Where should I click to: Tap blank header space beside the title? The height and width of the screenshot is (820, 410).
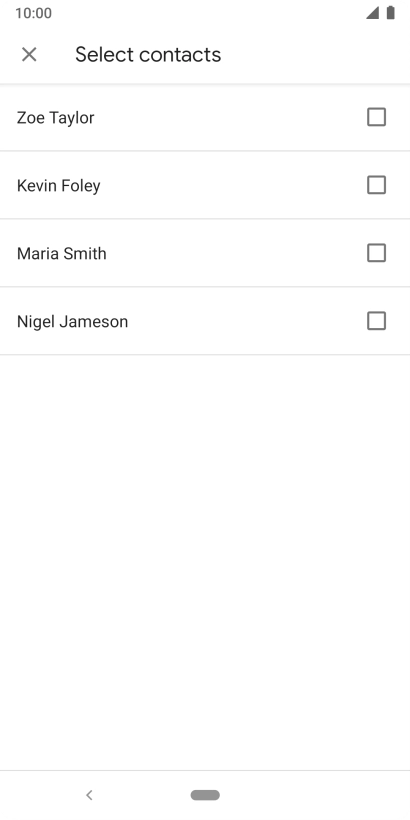tap(314, 54)
